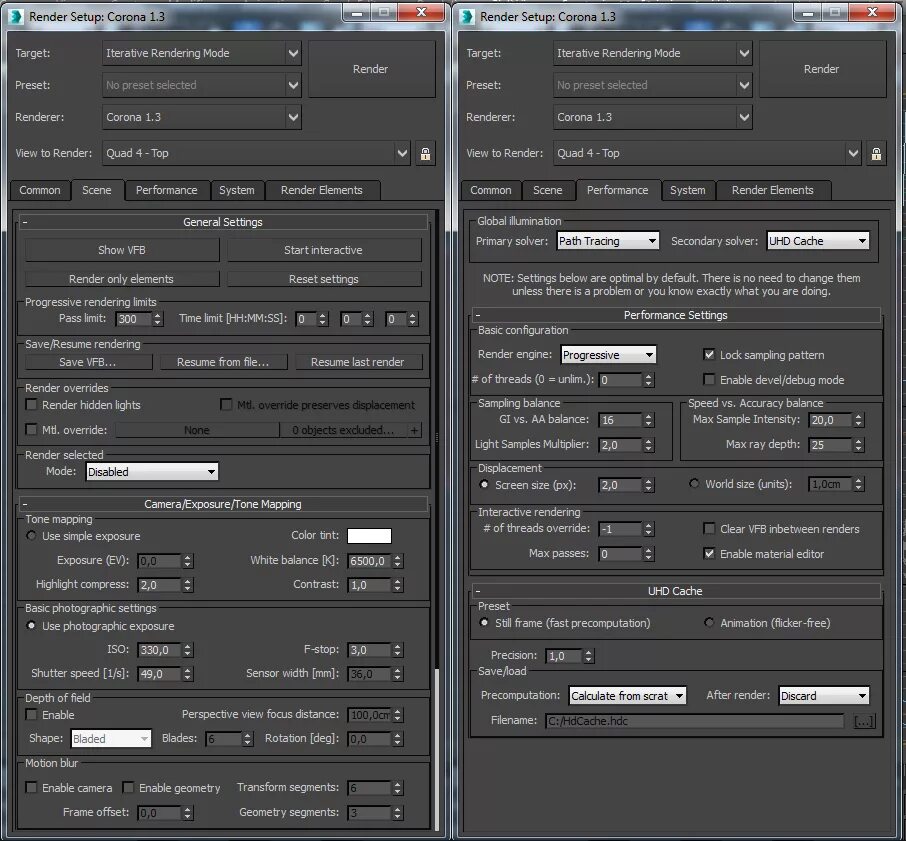Enable devel/debug mode checkbox
This screenshot has width=906, height=841.
(709, 379)
